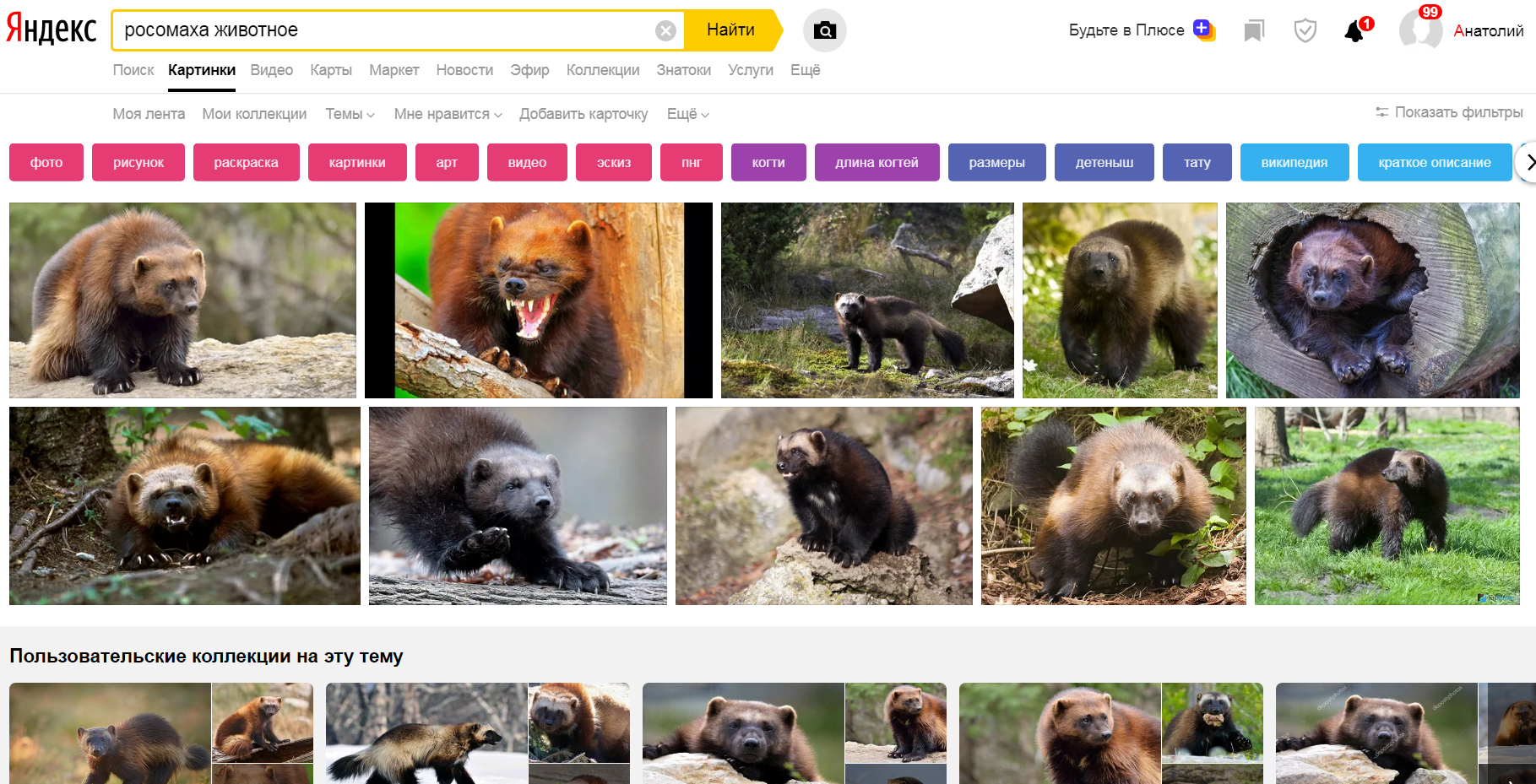Open the Ещё dropdown beside Добавить карточку
Viewport: 1536px width, 784px height.
pyautogui.click(x=687, y=114)
